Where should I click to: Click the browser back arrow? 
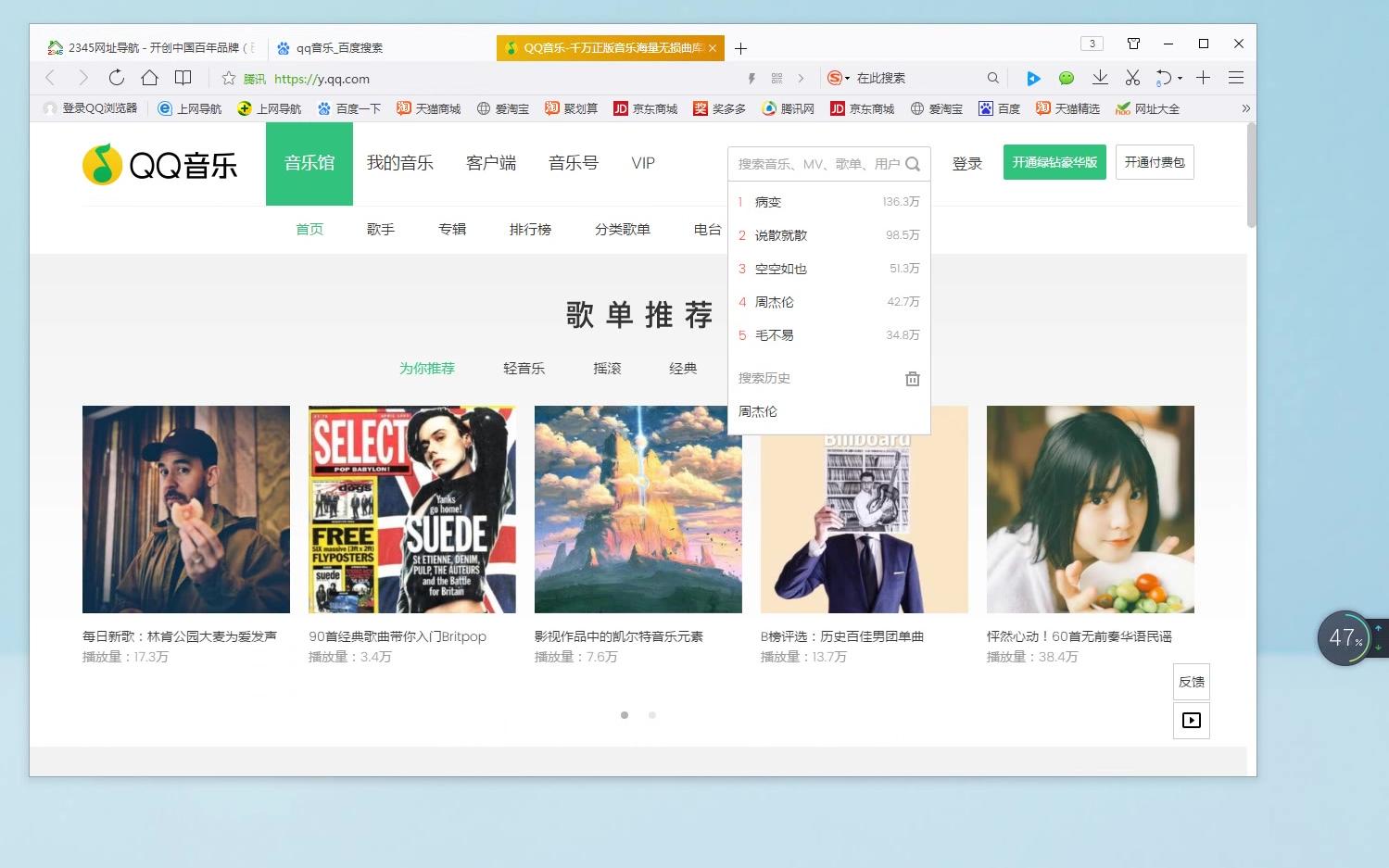(x=51, y=78)
